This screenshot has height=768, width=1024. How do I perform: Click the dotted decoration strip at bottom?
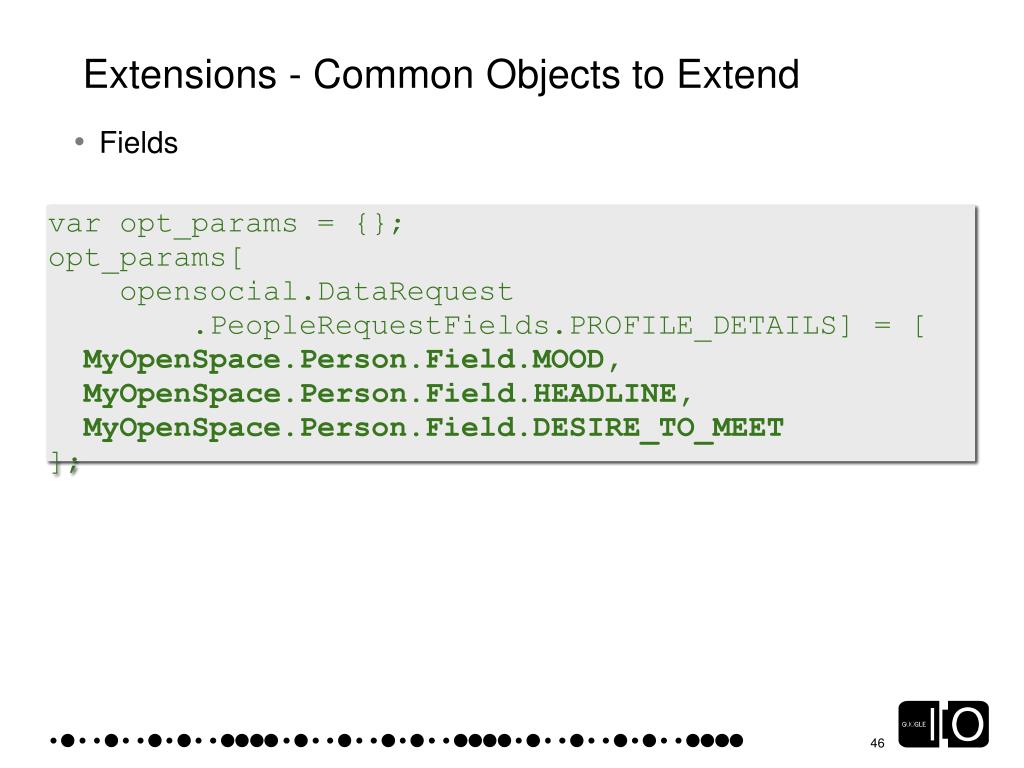click(396, 740)
